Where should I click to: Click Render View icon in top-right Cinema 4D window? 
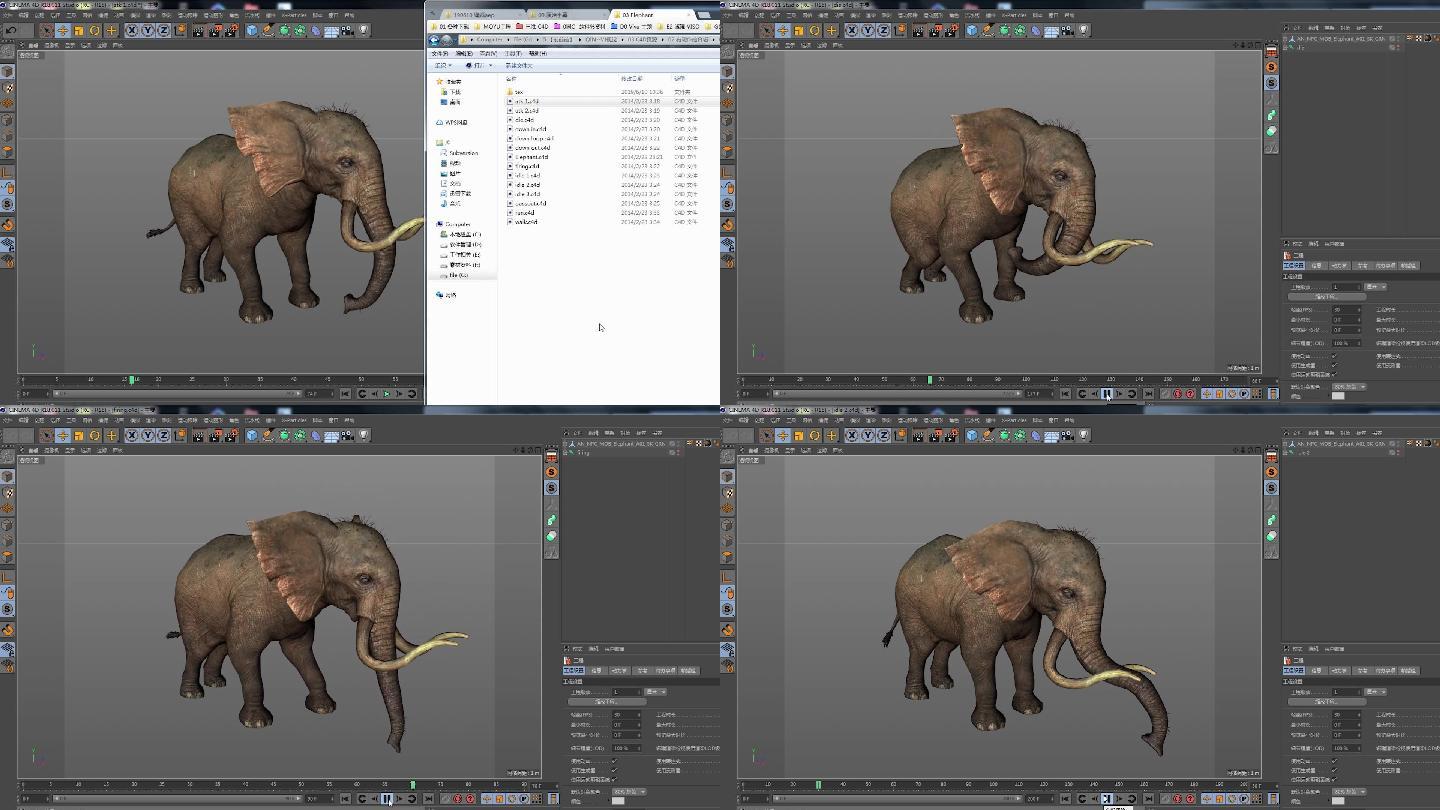[x=917, y=30]
